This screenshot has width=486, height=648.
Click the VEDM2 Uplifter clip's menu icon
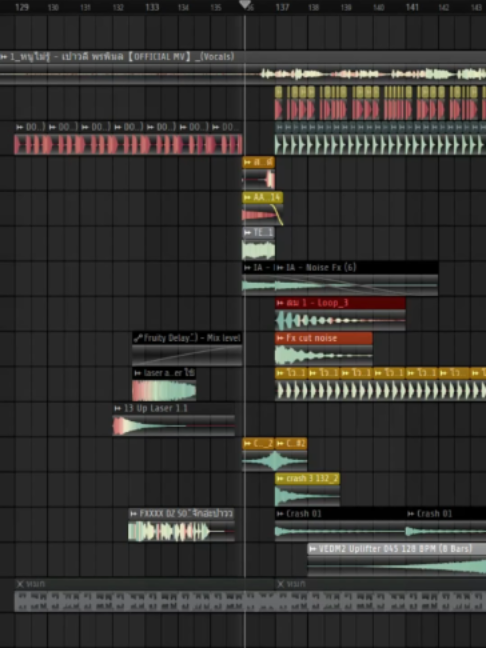click(313, 549)
